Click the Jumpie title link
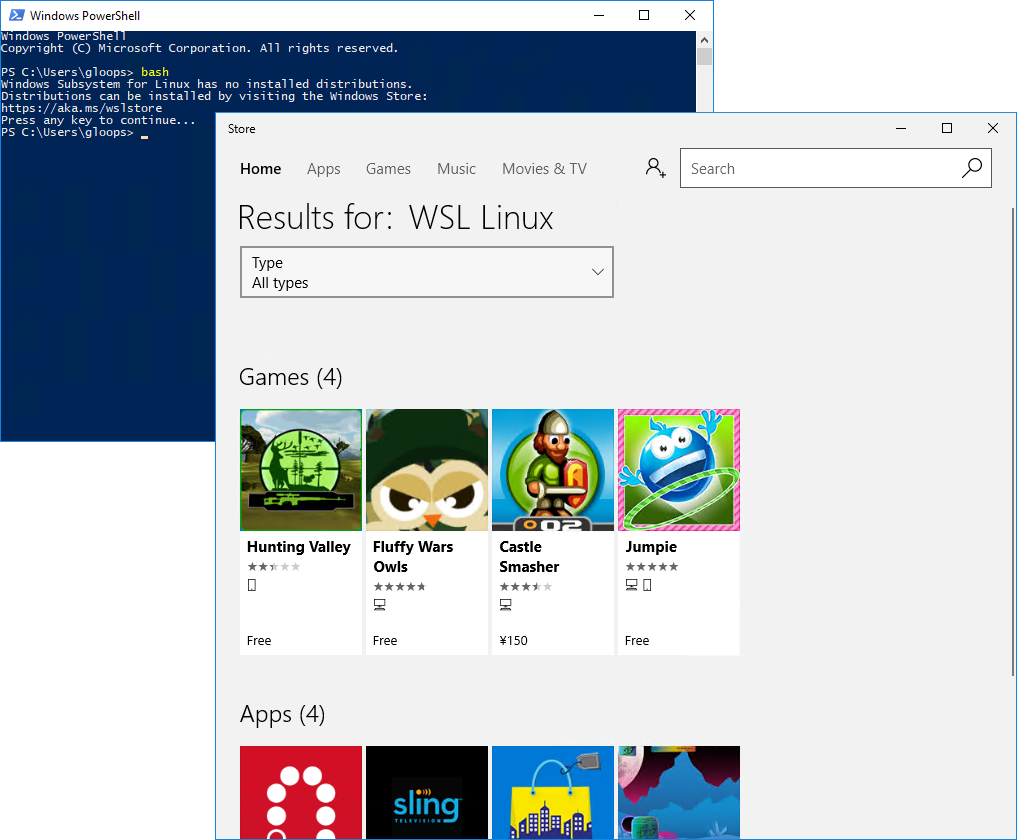This screenshot has height=840, width=1017. pos(651,547)
